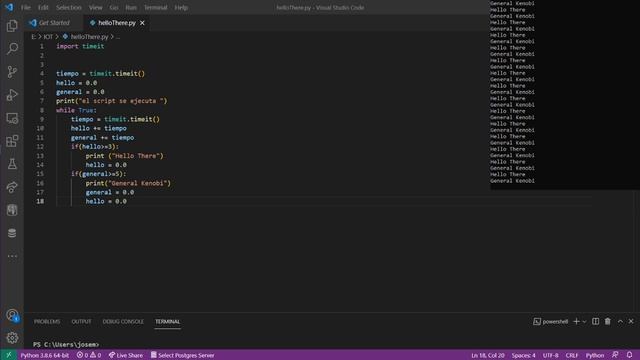This screenshot has height=360, width=640.
Task: Switch to the PROBLEMS panel tab
Action: [x=47, y=322]
